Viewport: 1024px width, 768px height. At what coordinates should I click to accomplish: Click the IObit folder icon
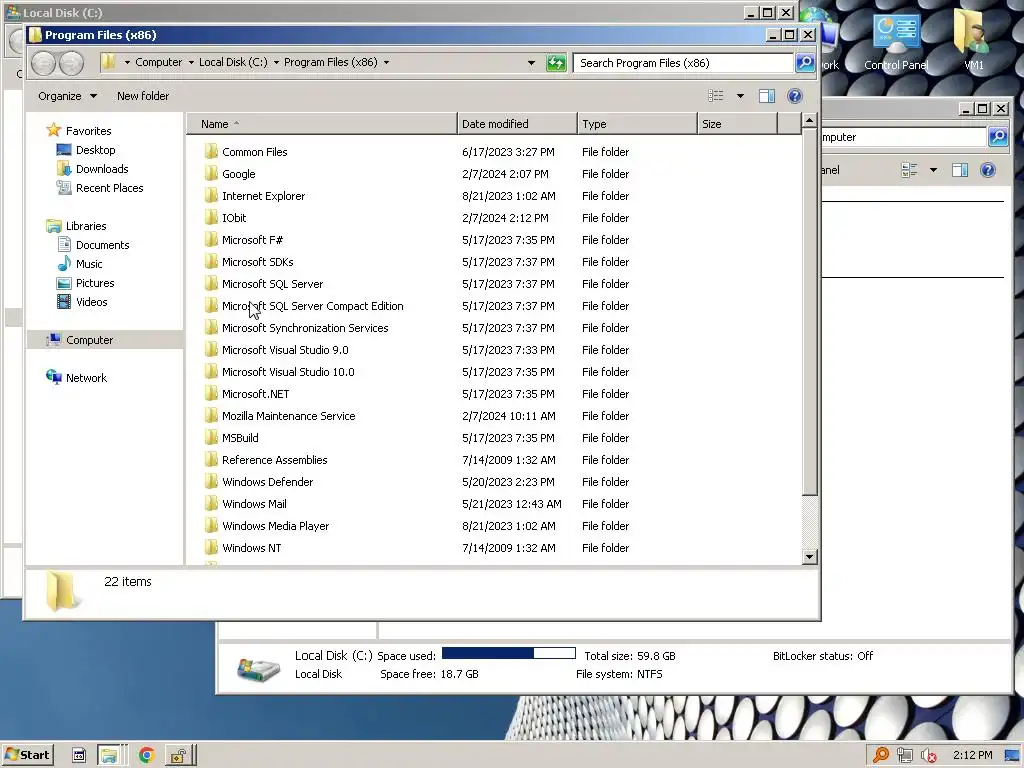pos(211,217)
